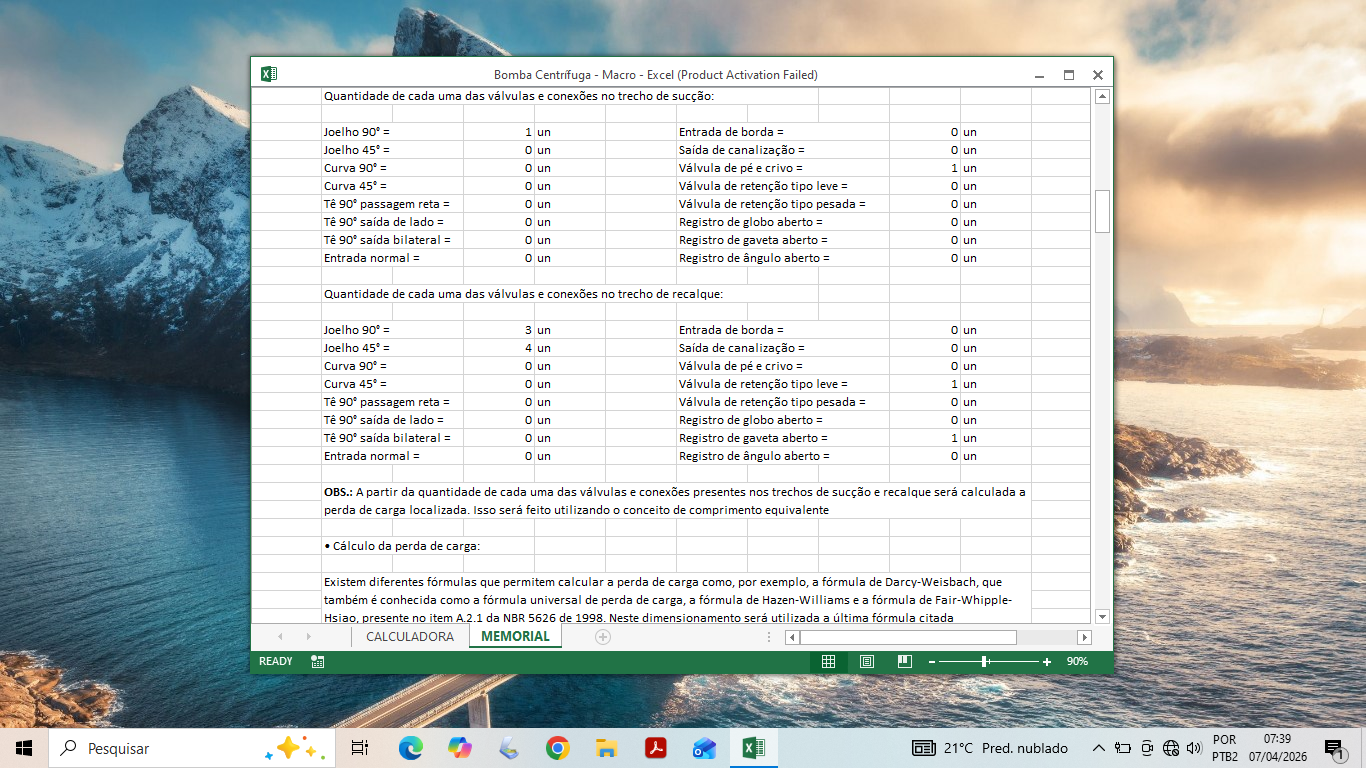Viewport: 1366px width, 768px height.
Task: Switch to Page Layout view
Action: (x=866, y=661)
